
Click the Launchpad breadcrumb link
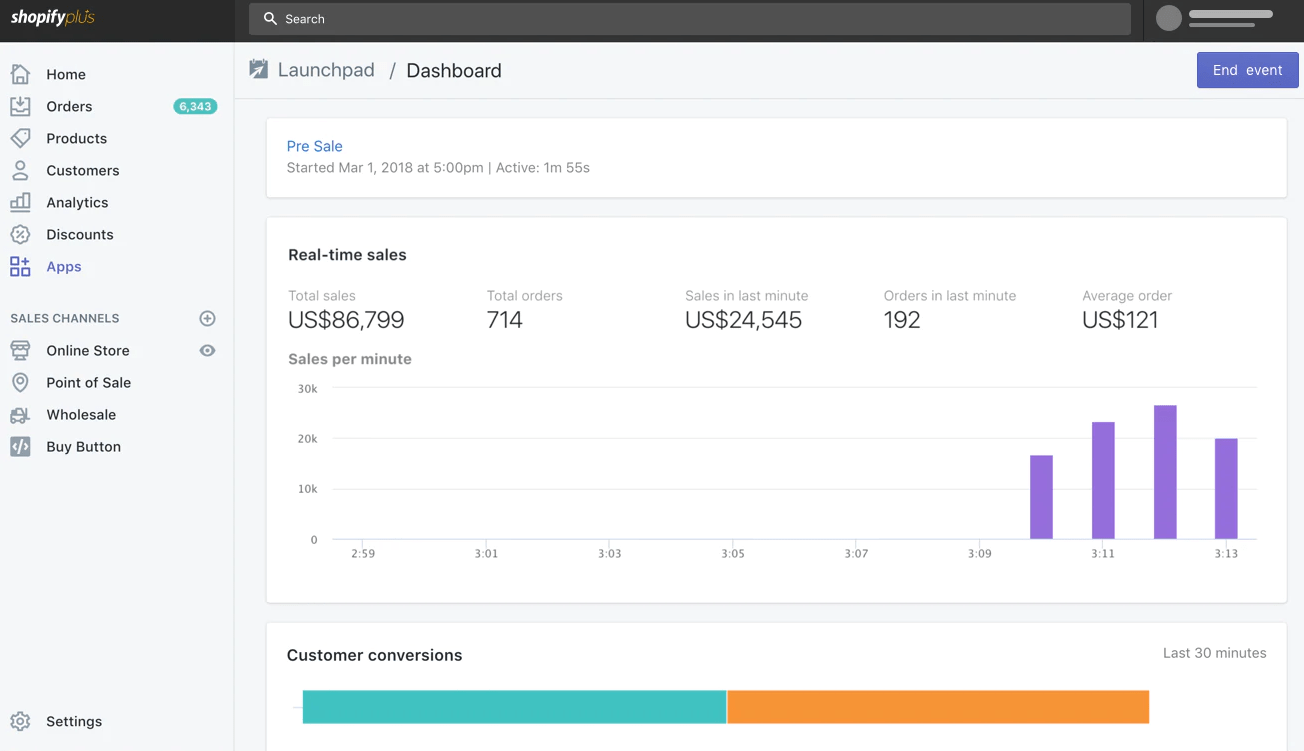click(326, 70)
